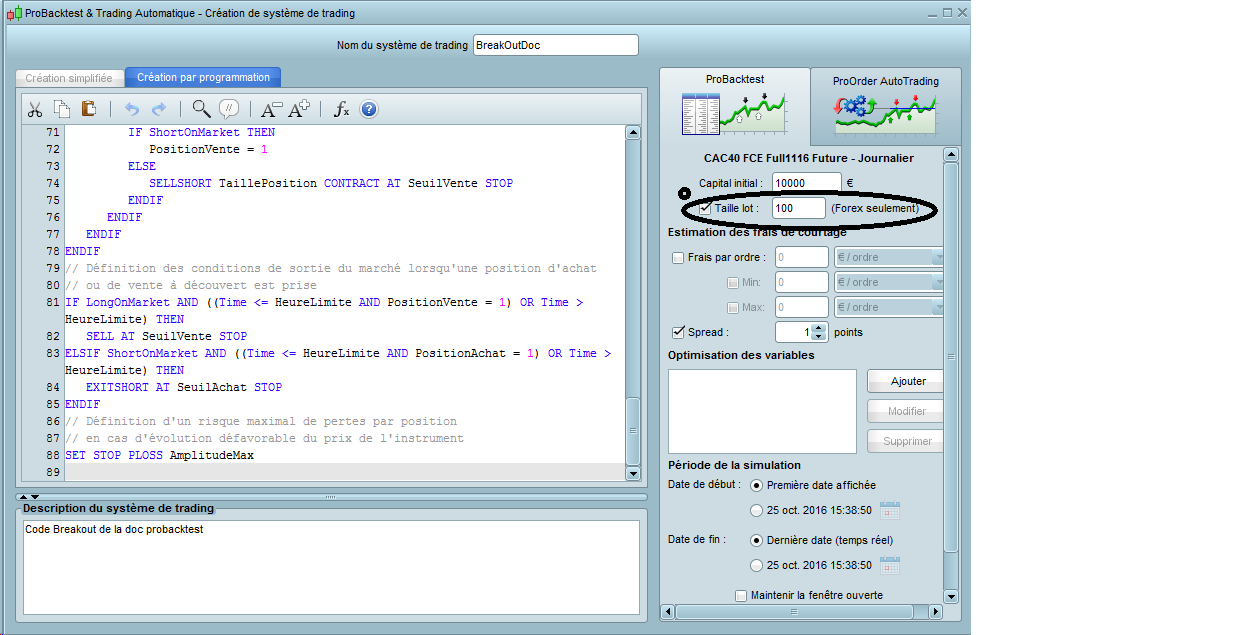
Task: Click right panel horizontal scroll right arrow
Action: 935,611
